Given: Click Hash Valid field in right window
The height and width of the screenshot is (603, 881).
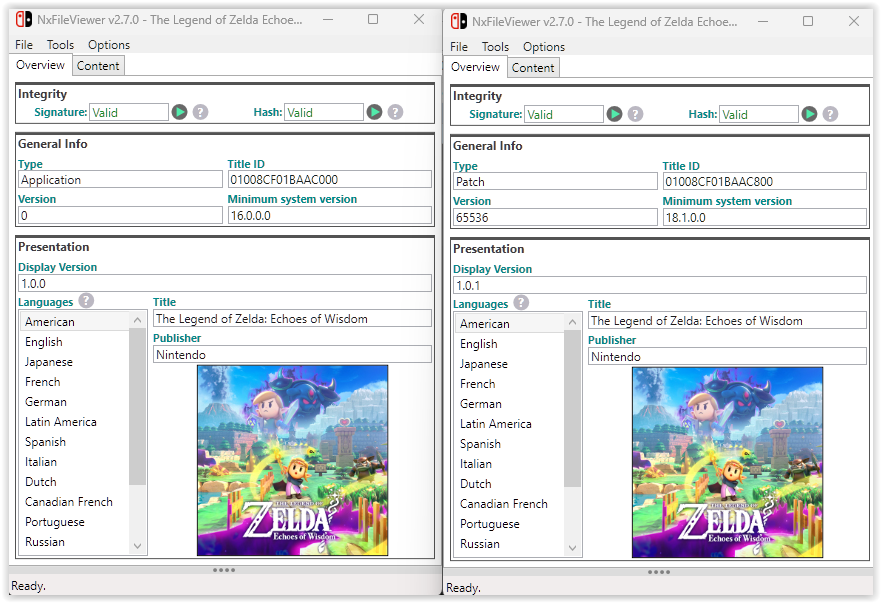Looking at the screenshot, I should pos(759,115).
